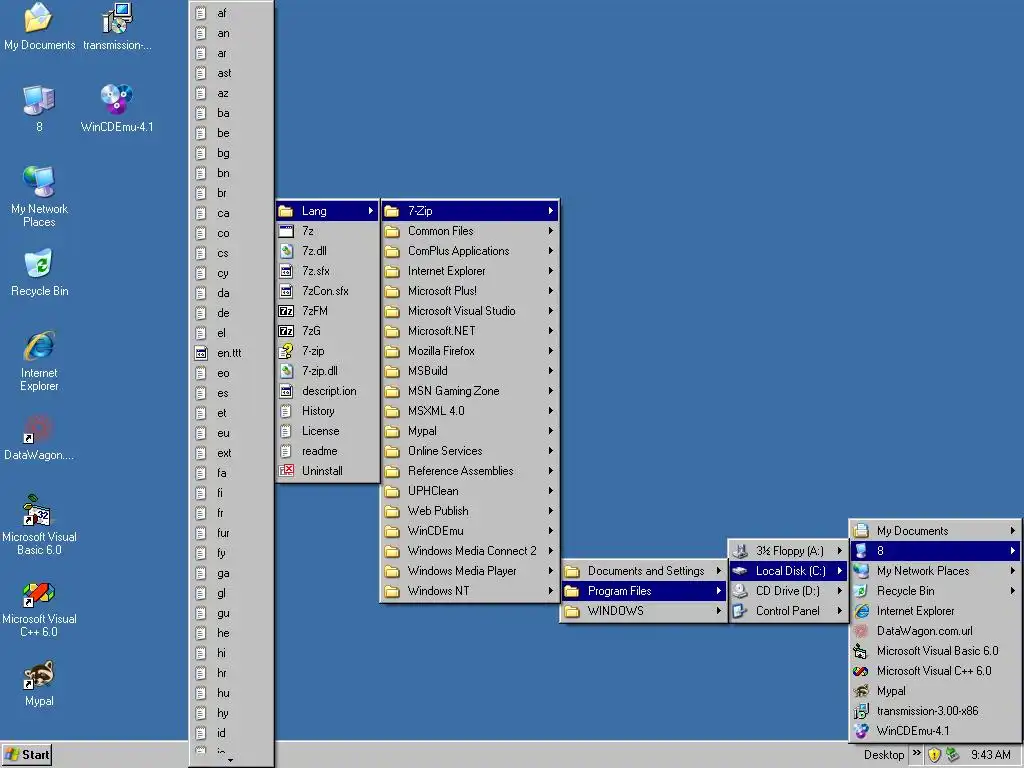Click the Recycle Bin icon in Desktop toolbar menu

[861, 591]
